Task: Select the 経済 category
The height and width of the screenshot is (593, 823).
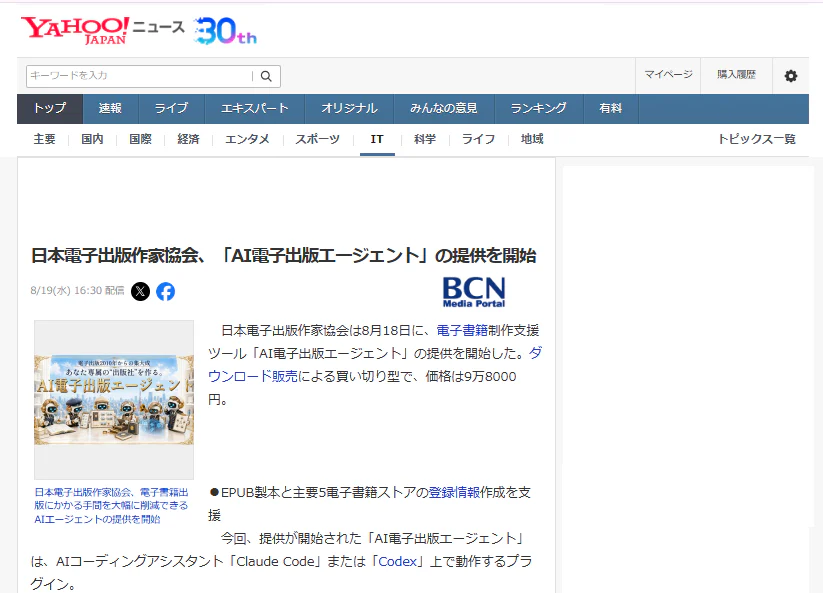Action: point(188,139)
